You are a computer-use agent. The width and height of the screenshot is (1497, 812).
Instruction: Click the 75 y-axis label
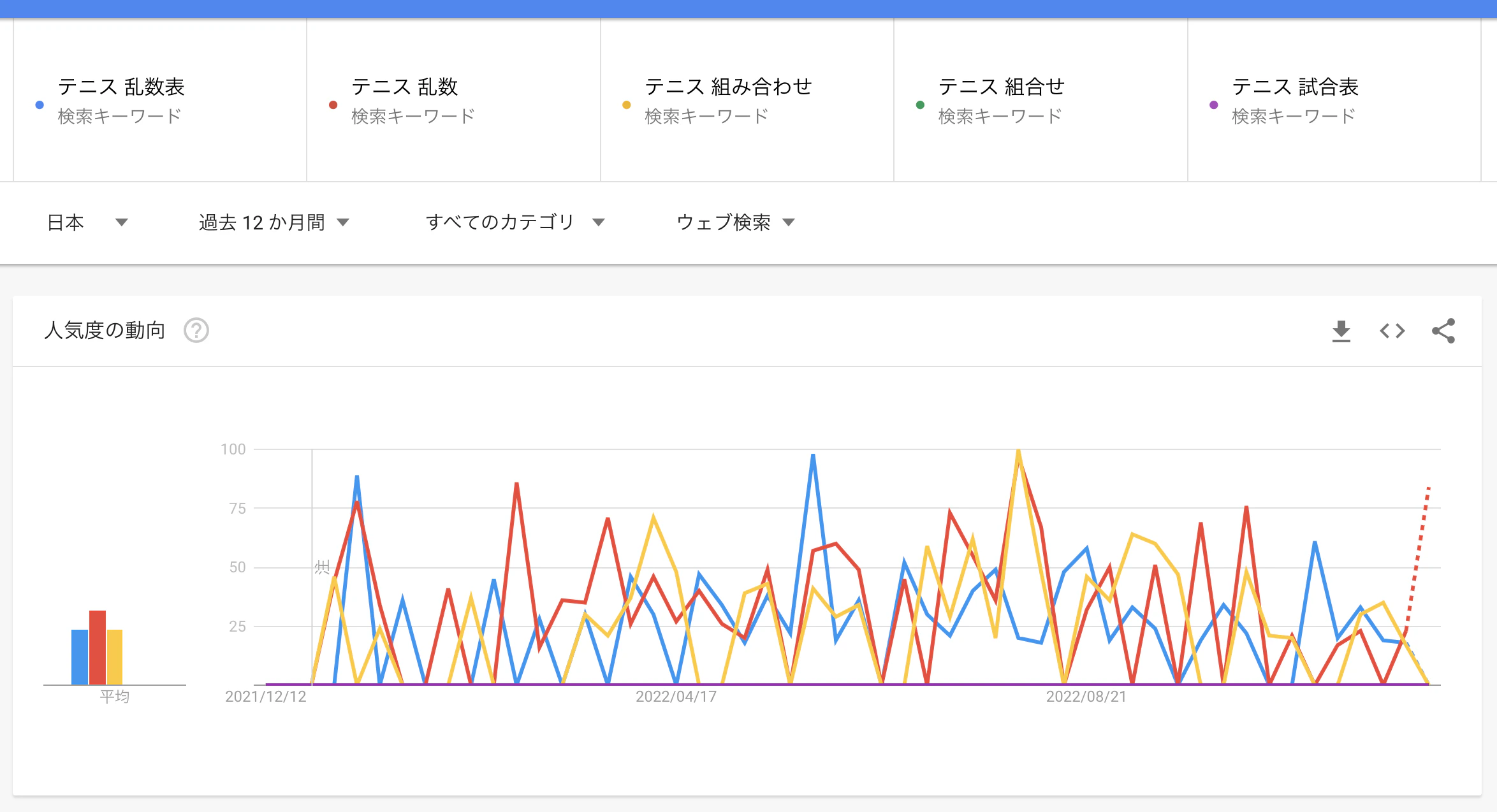coord(238,509)
